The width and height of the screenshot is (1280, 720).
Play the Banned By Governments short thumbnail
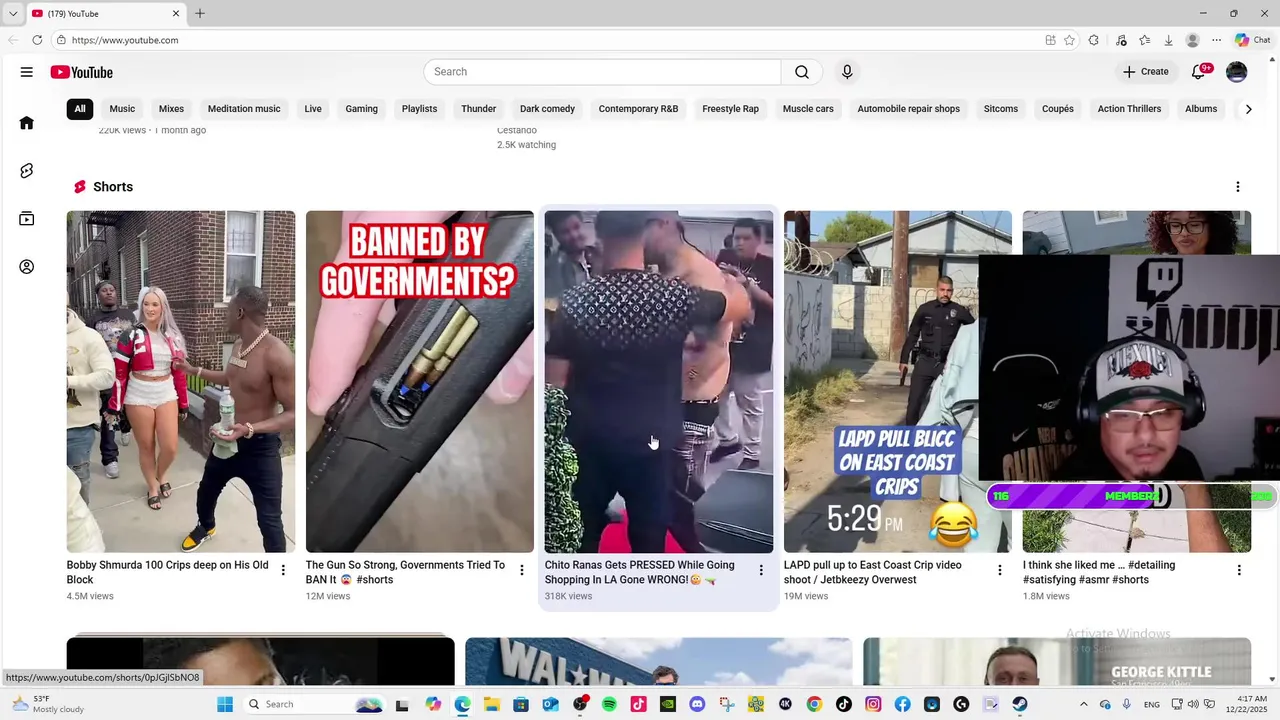pos(420,381)
